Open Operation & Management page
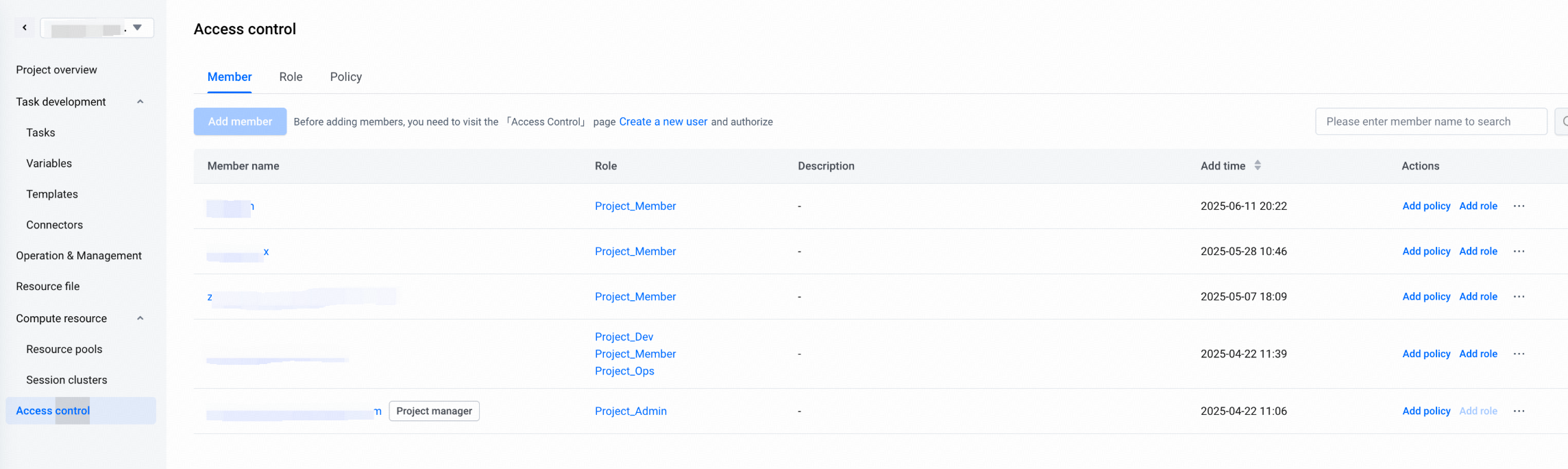Image resolution: width=1568 pixels, height=469 pixels. click(x=79, y=256)
